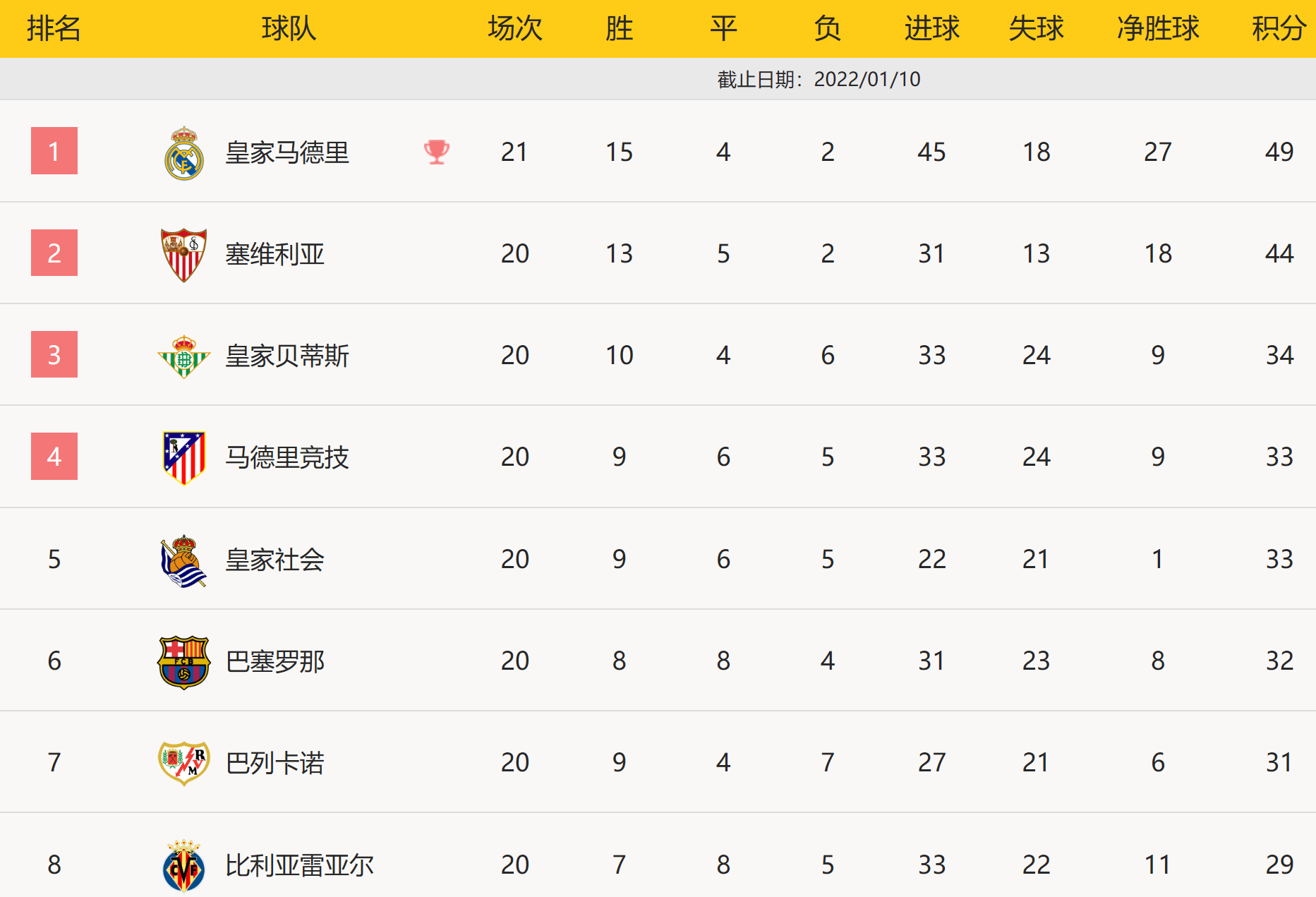
Task: Click the 排名 column header
Action: click(x=54, y=29)
